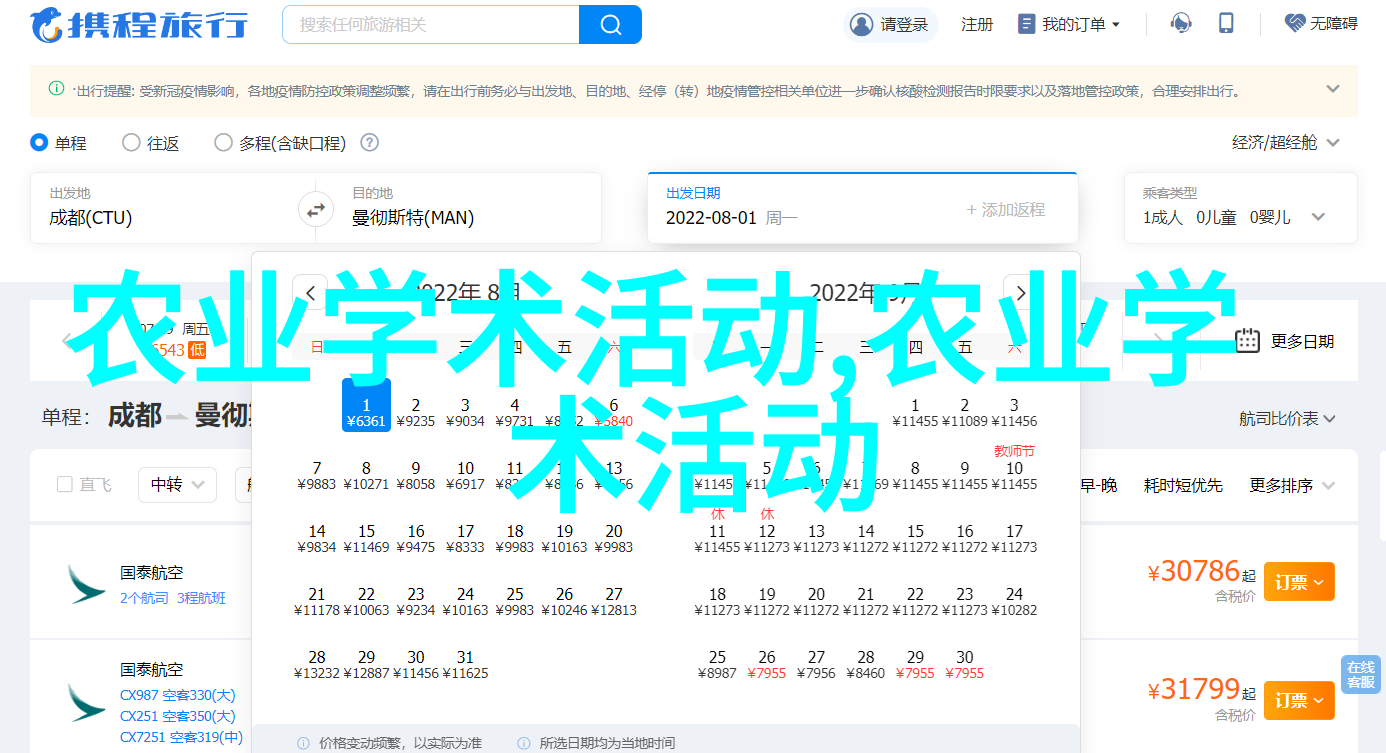Expand the 航司比价表 comparison table
This screenshot has height=753, width=1386.
pyautogui.click(x=1288, y=419)
